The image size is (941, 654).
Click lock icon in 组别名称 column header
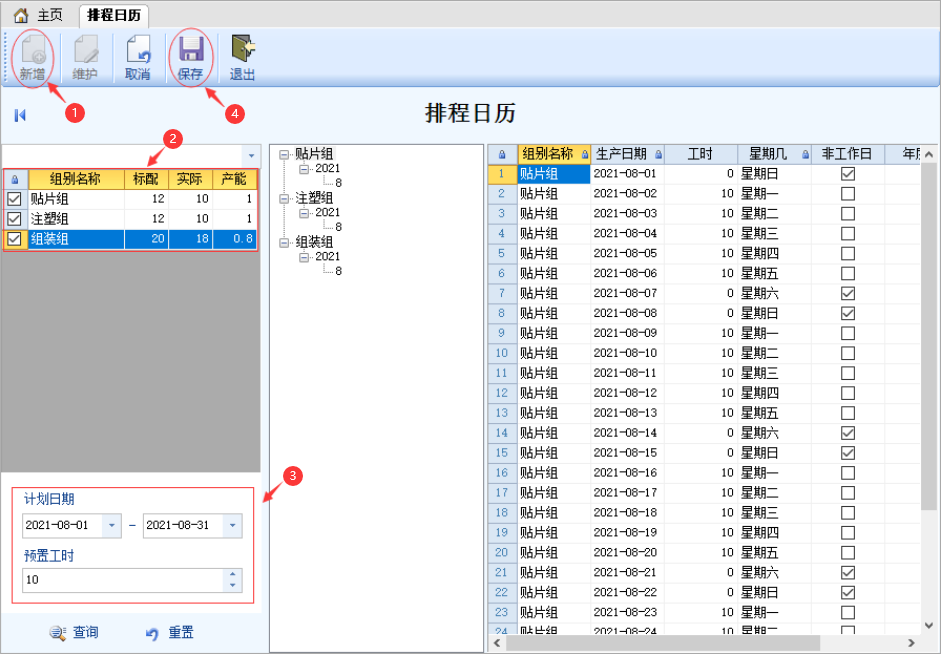(585, 155)
